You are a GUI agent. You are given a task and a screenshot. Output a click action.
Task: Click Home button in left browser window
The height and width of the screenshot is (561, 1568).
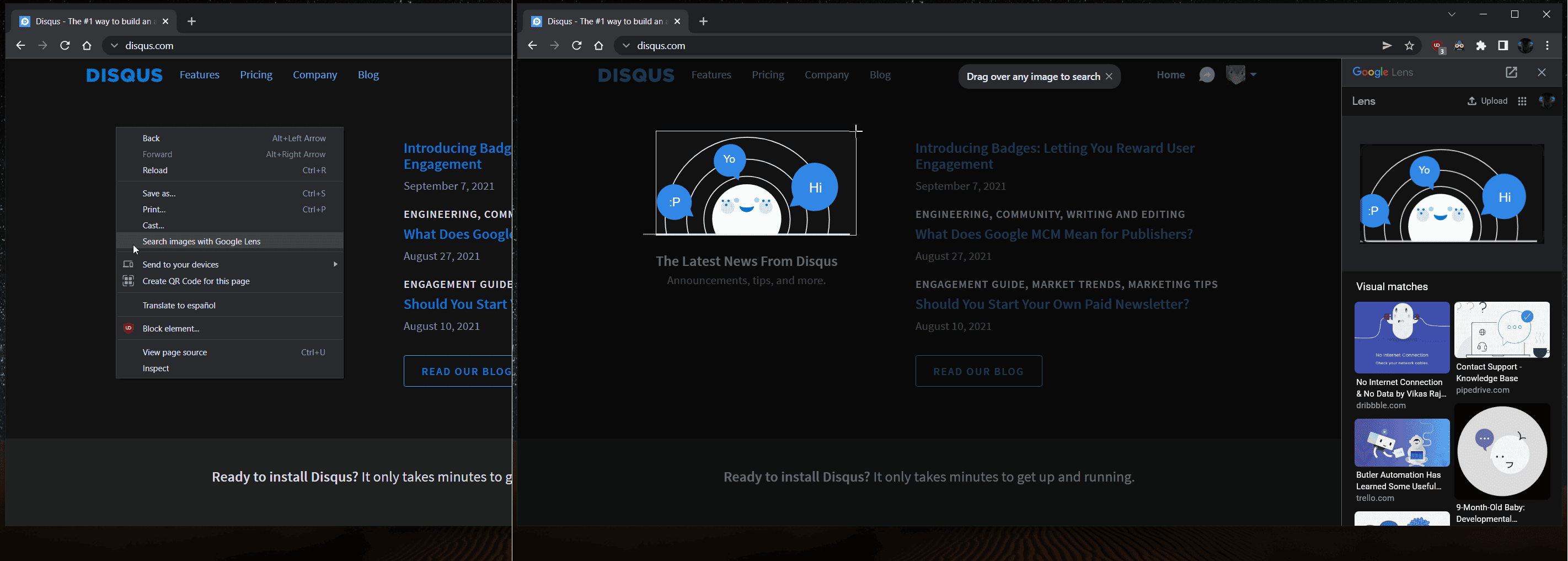click(87, 46)
